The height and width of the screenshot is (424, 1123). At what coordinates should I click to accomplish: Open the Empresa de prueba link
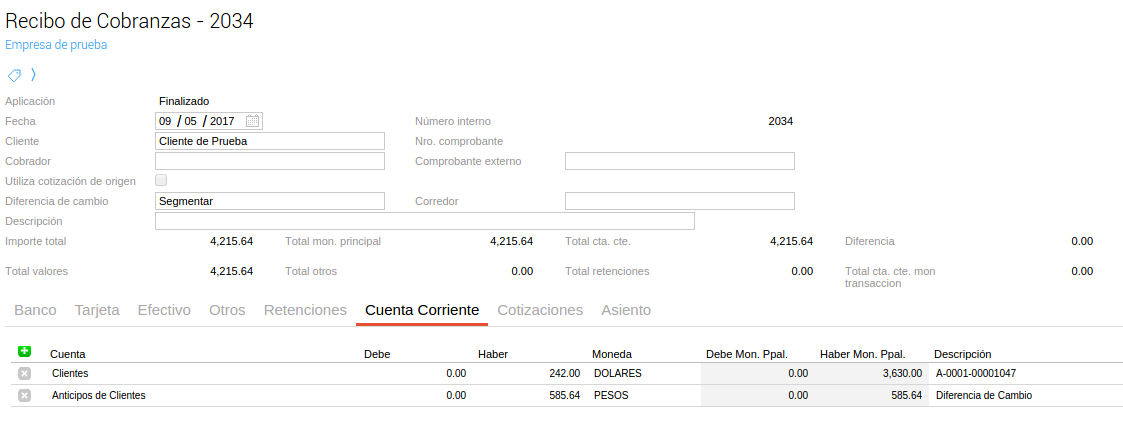(x=56, y=44)
